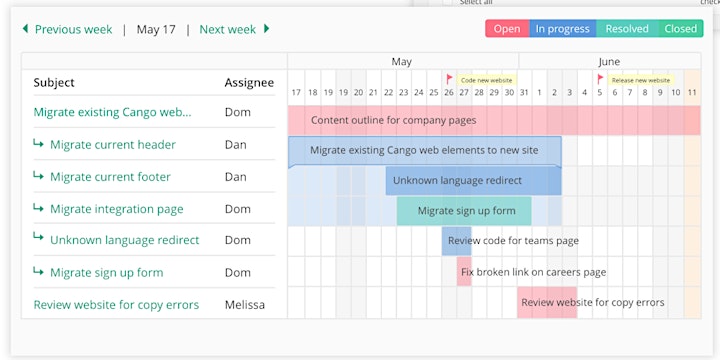Select the Migrate sign up form Gantt bar
720x360 pixels.
click(464, 211)
